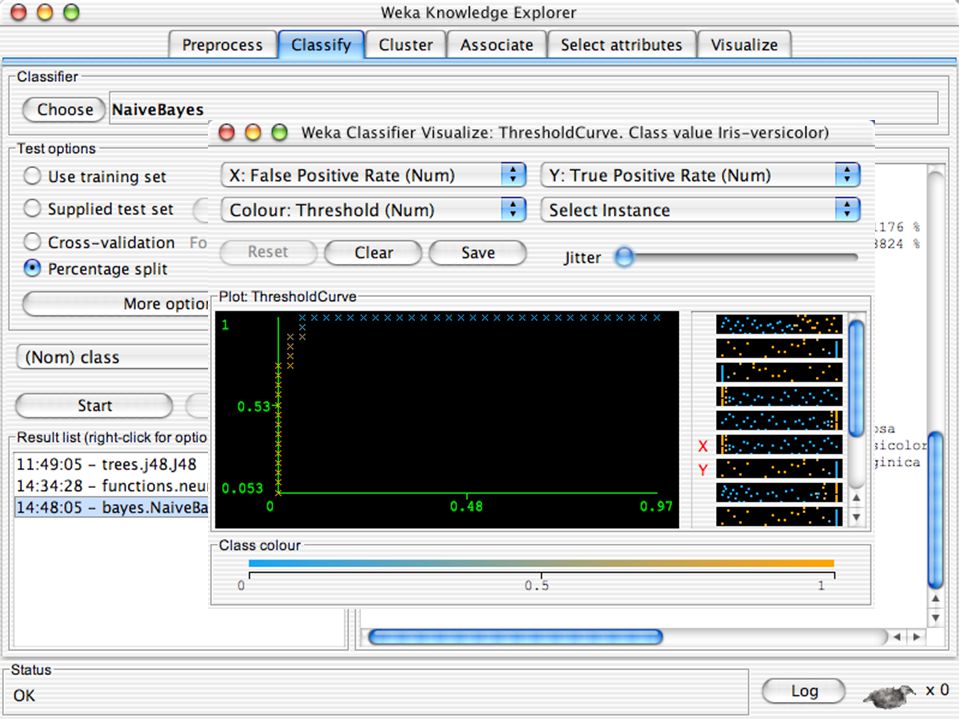Click horizontal scroll left arrow
The height and width of the screenshot is (720, 960).
897,637
